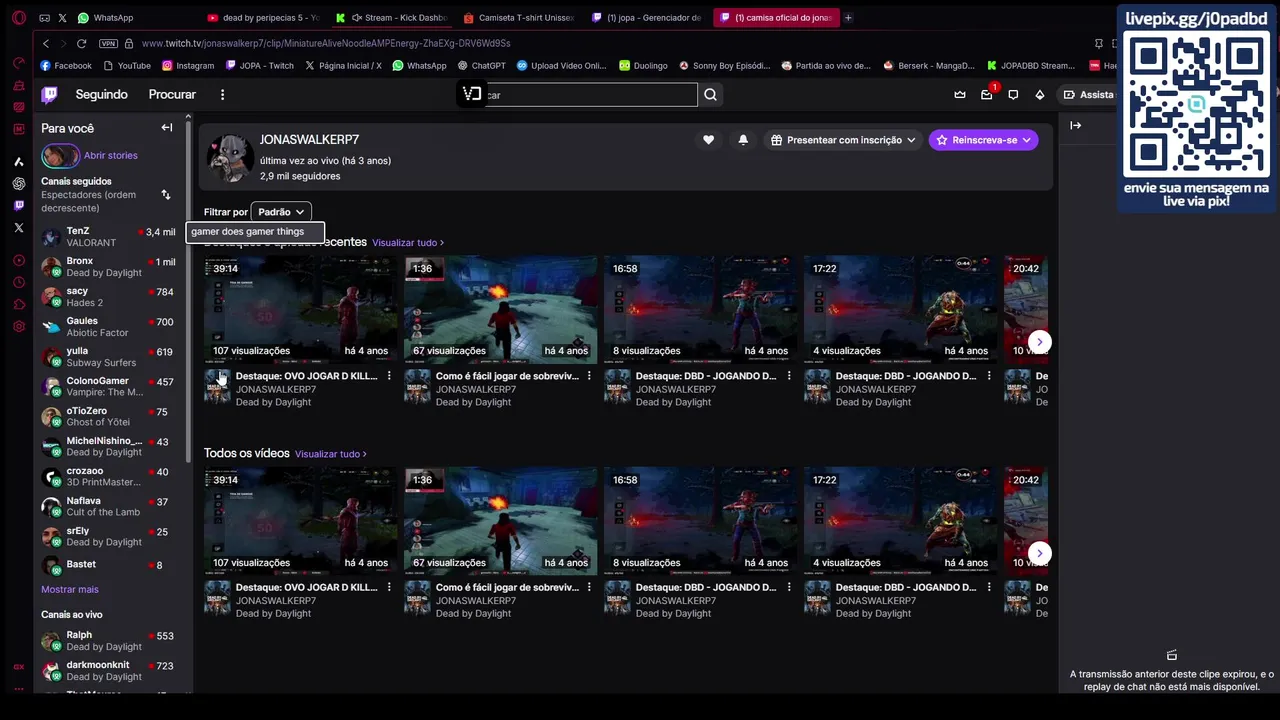1280x720 pixels.
Task: Open the Opera menu logo
Action: point(18,18)
